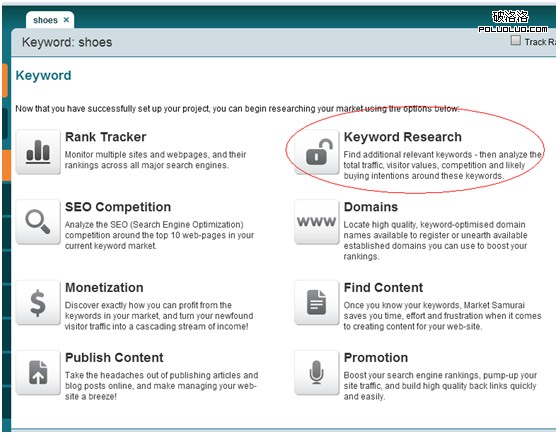Open the Keyword Research heading
Screen dimensions: 558x434
402,137
